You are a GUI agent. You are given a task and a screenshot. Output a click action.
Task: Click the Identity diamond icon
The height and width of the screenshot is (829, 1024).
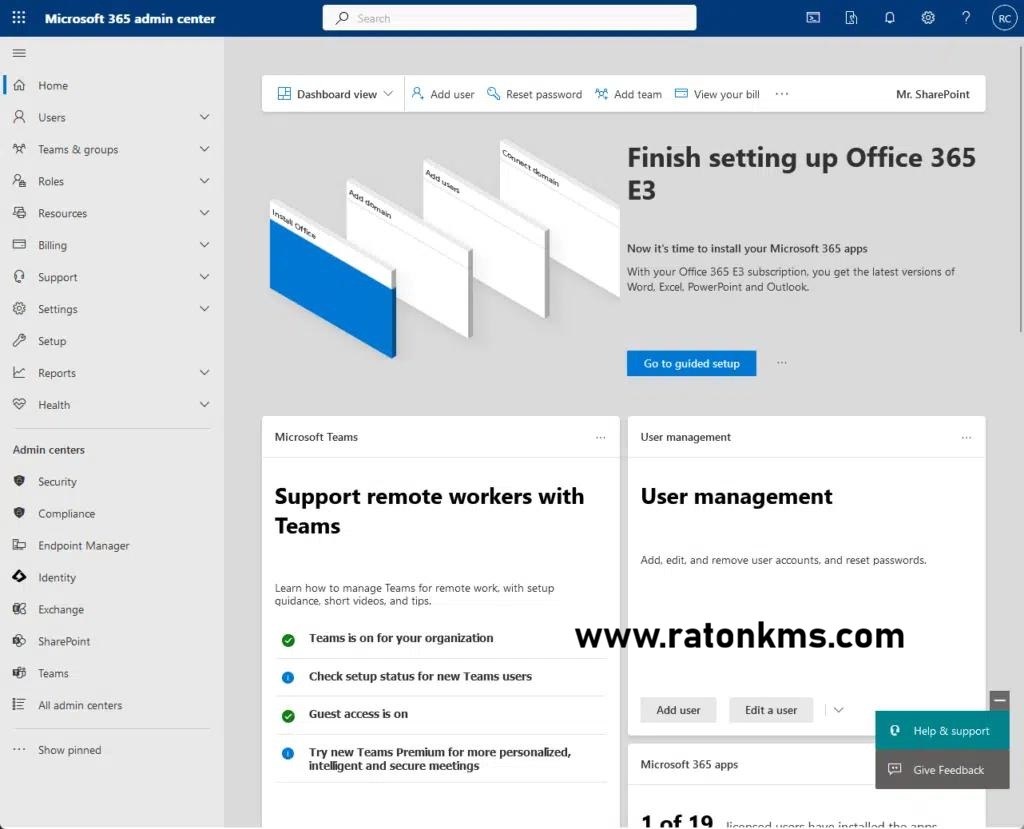pyautogui.click(x=20, y=577)
